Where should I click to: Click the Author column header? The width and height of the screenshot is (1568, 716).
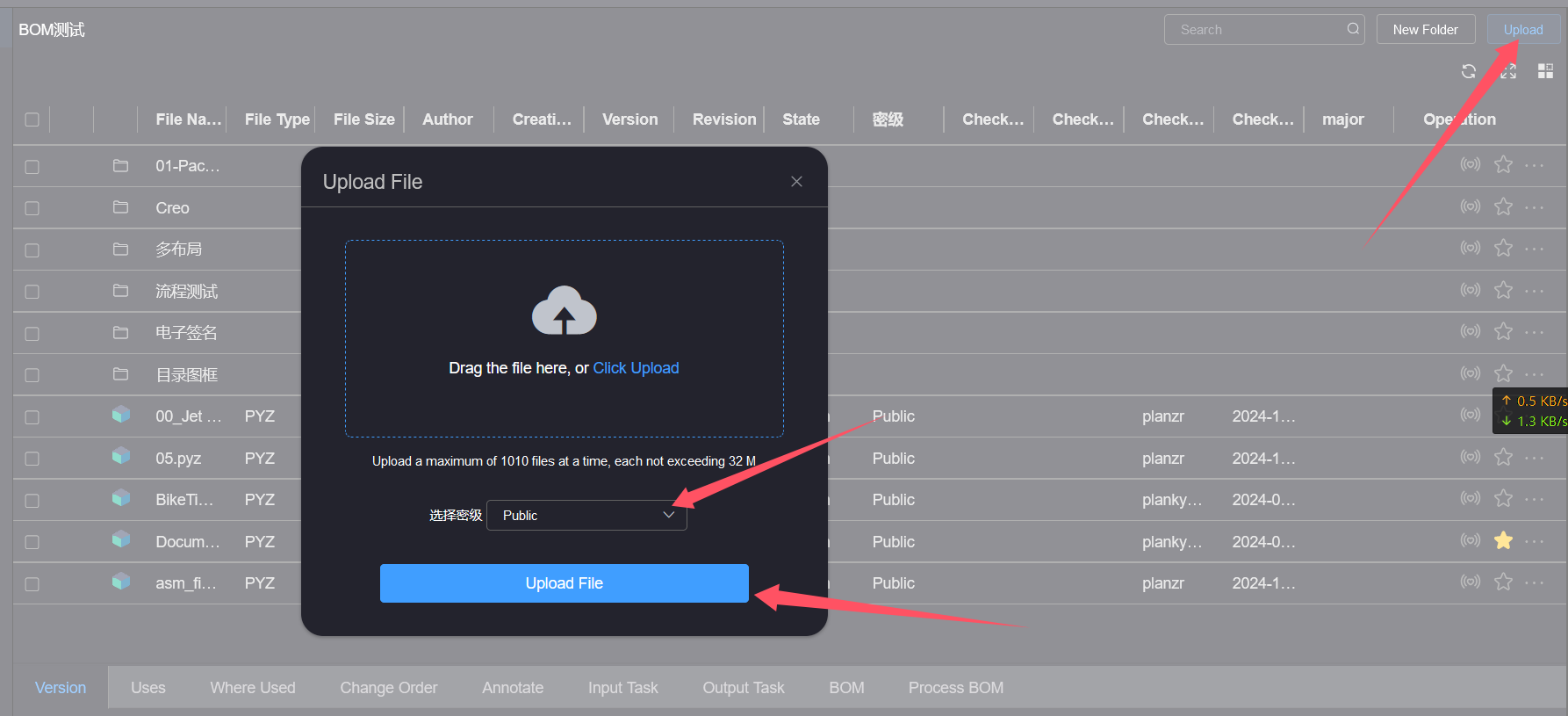point(448,119)
